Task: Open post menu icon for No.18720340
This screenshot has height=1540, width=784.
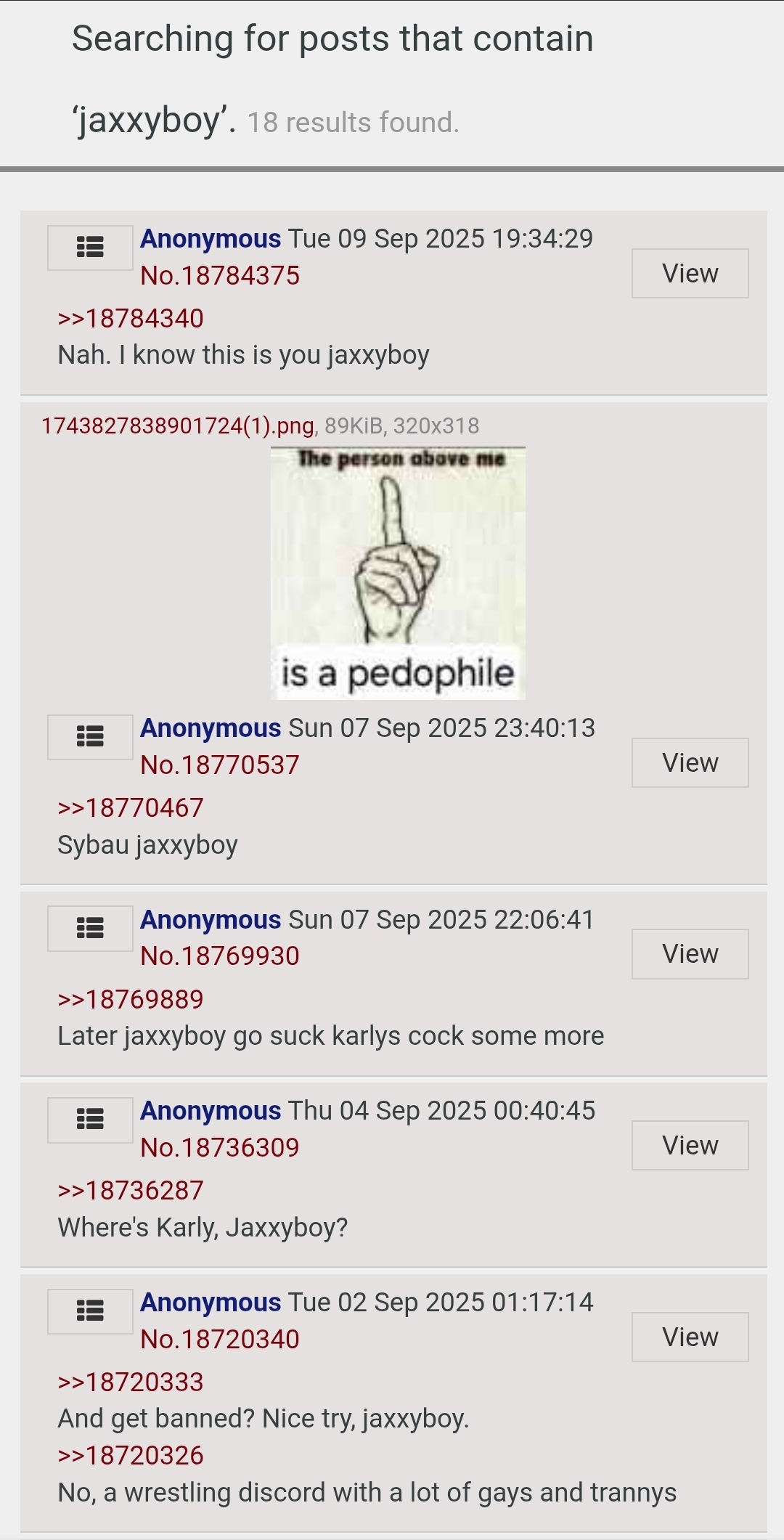Action: (90, 1311)
